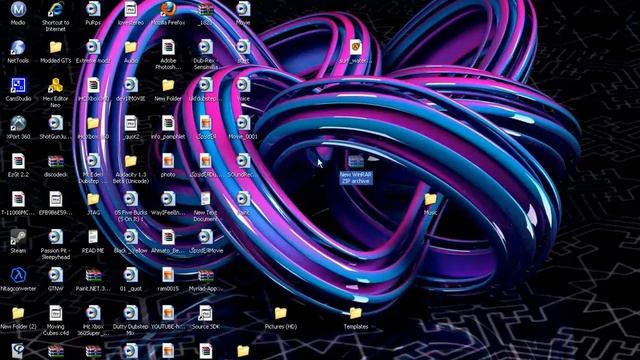
Task: Select the _quot2 file icon
Action: pyautogui.click(x=131, y=123)
